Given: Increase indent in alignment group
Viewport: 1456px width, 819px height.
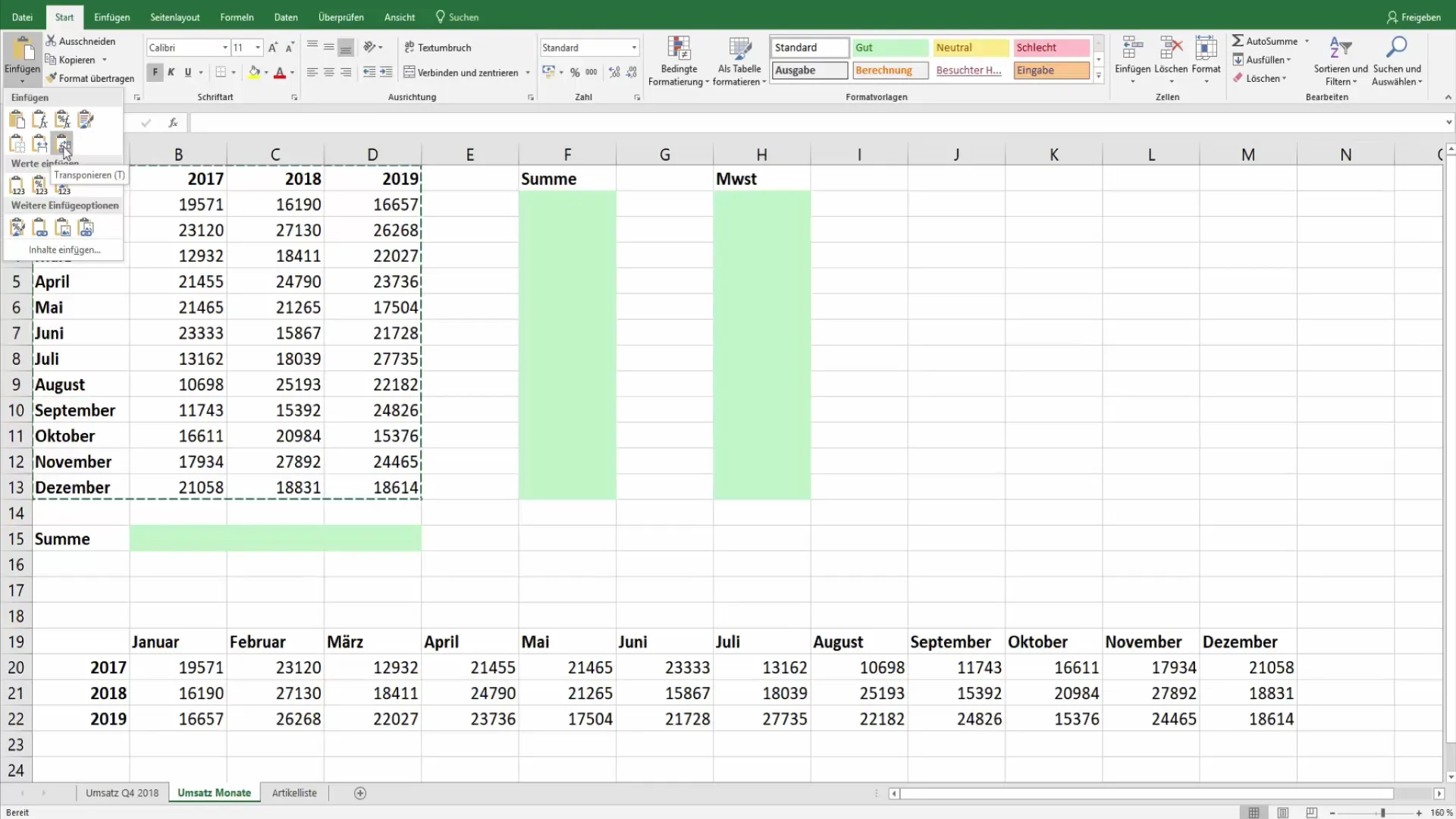Looking at the screenshot, I should pyautogui.click(x=386, y=72).
